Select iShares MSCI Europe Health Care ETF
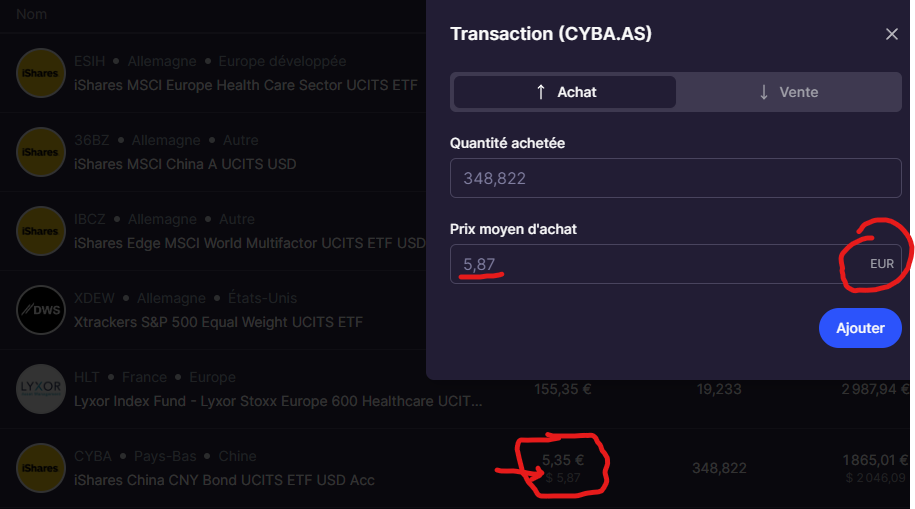 coord(245,85)
